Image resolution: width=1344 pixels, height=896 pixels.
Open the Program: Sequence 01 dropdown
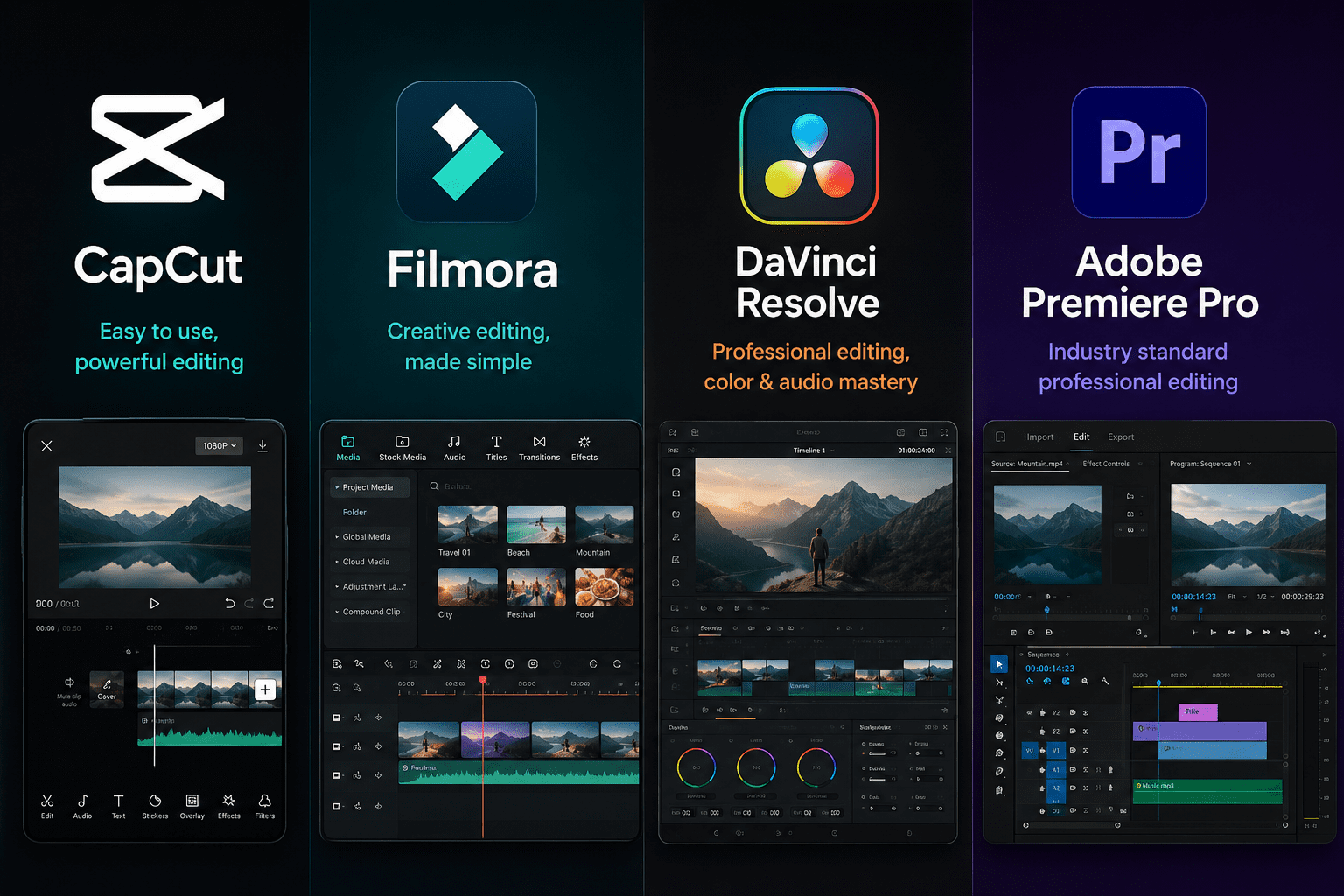point(1211,464)
